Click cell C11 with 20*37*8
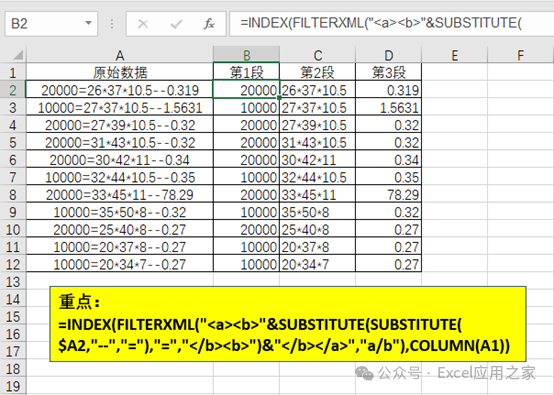554x395 pixels. [317, 247]
